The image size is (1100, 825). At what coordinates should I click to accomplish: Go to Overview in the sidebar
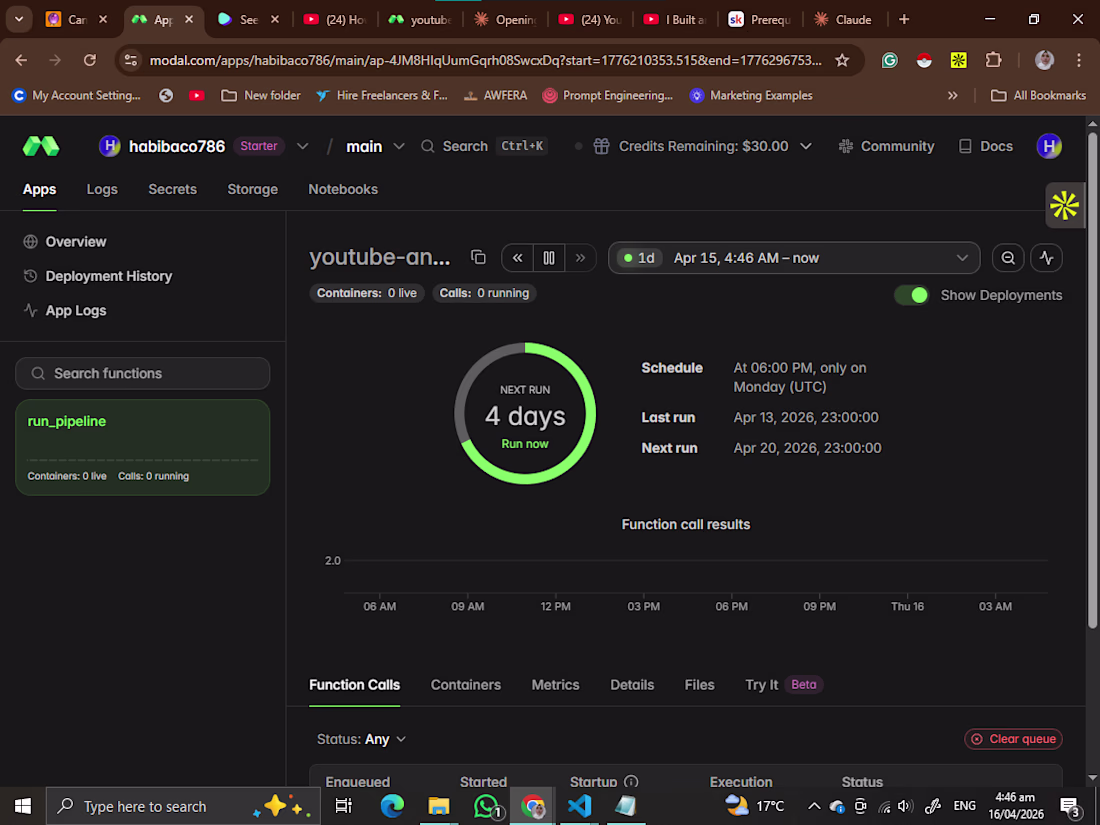(65, 242)
